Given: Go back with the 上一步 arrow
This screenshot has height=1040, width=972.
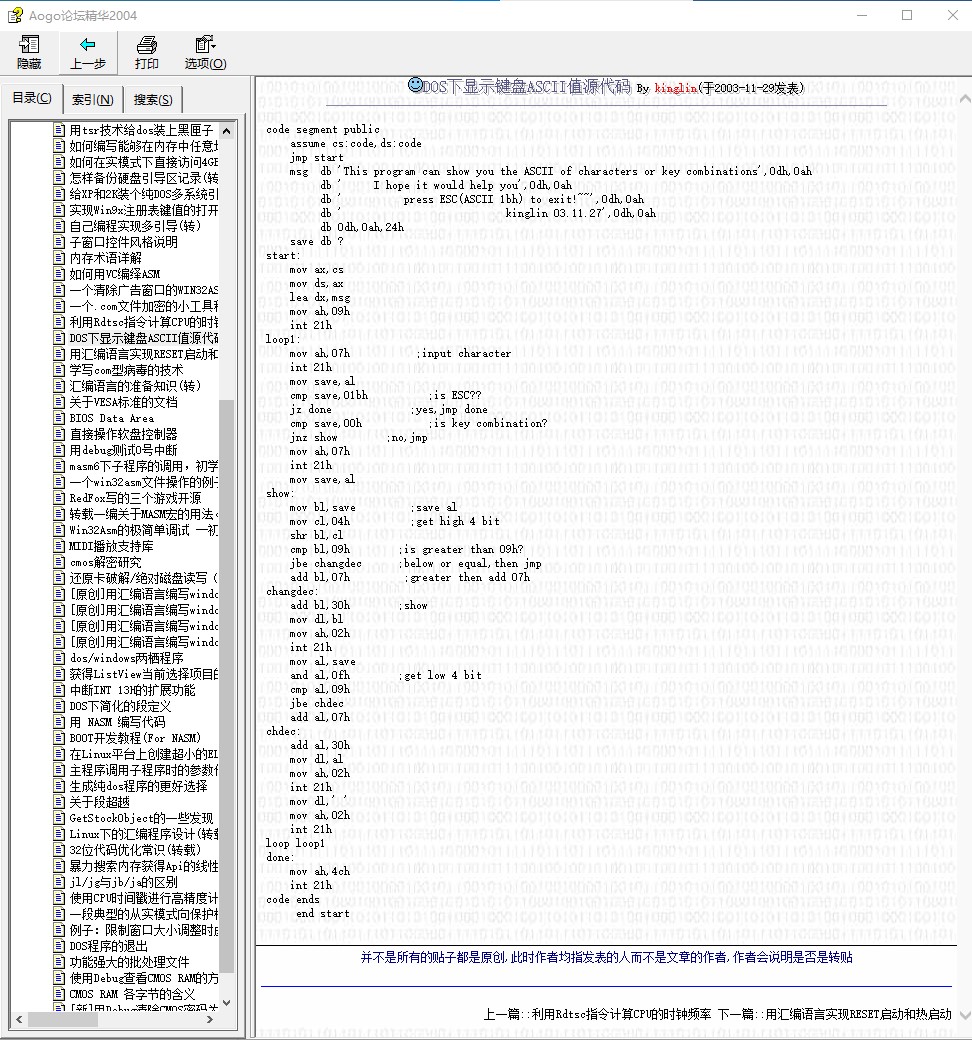Looking at the screenshot, I should pos(88,52).
